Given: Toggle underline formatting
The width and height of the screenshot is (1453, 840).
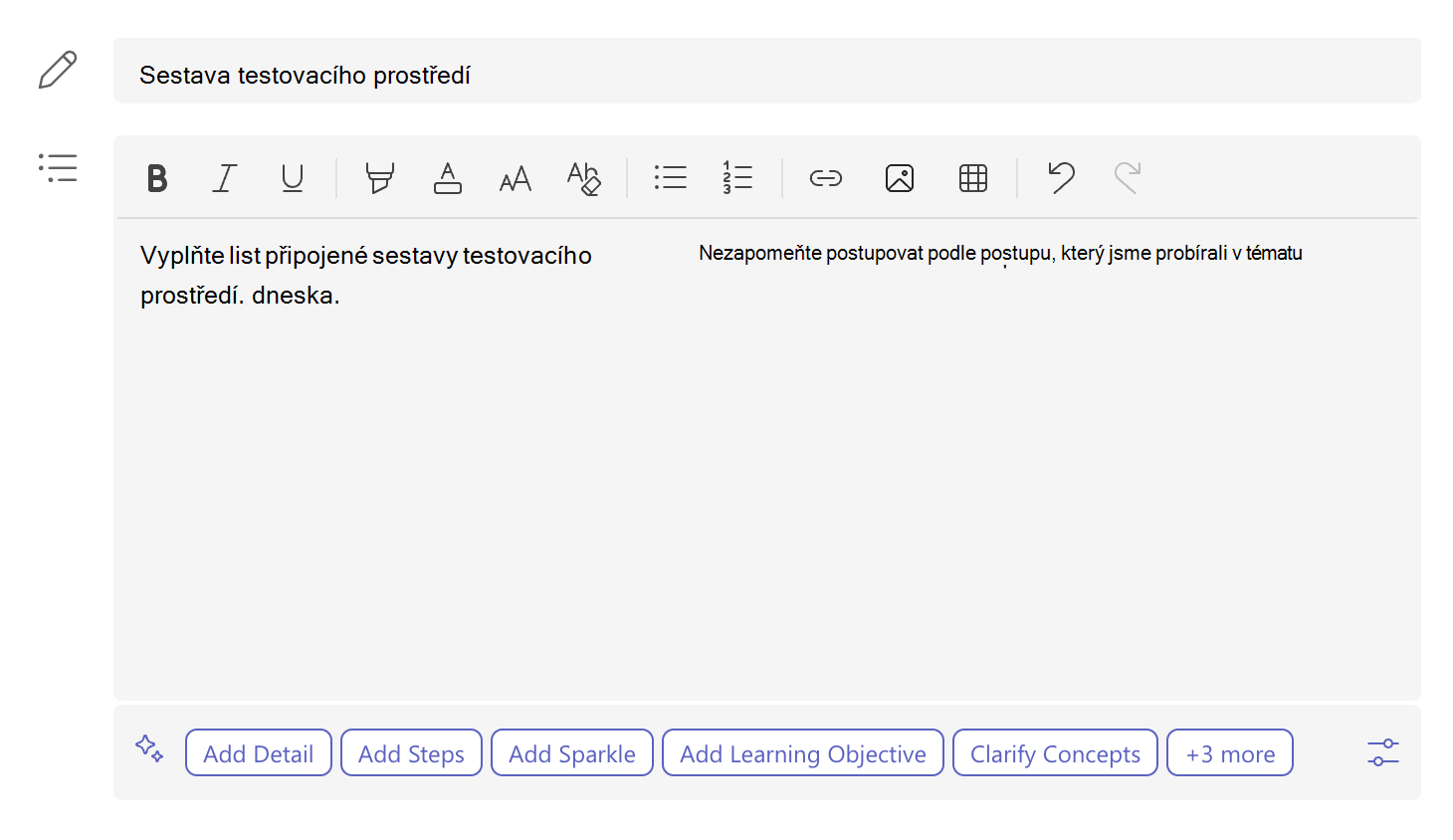Looking at the screenshot, I should coord(292,178).
